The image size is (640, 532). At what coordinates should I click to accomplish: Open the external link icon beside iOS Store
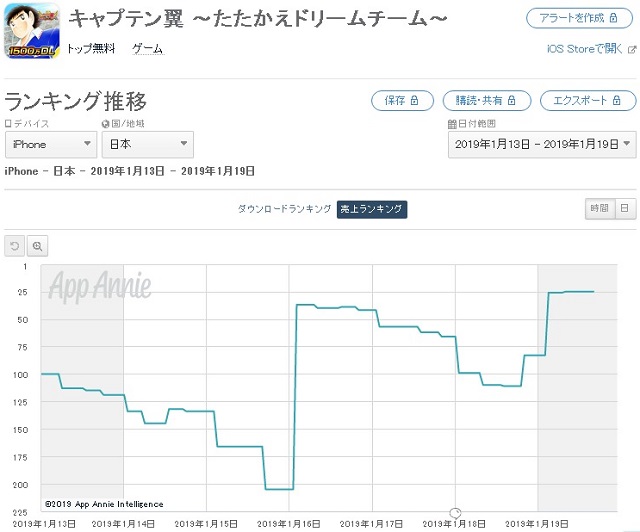click(632, 50)
